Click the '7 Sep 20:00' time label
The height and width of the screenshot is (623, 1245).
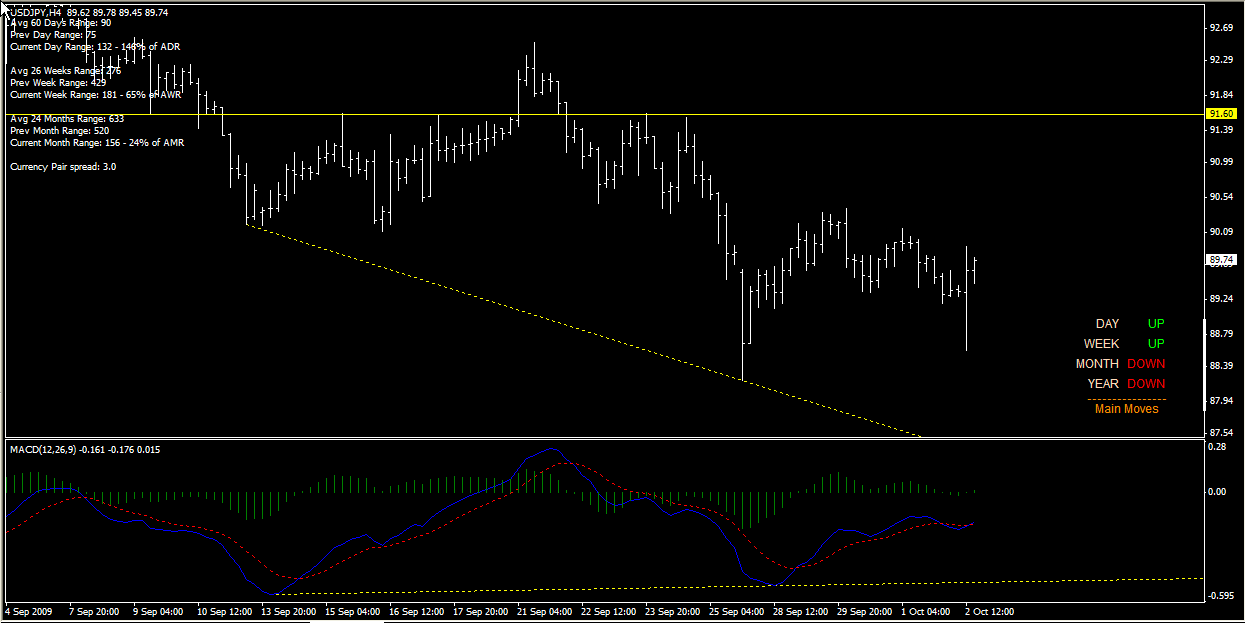coord(95,610)
